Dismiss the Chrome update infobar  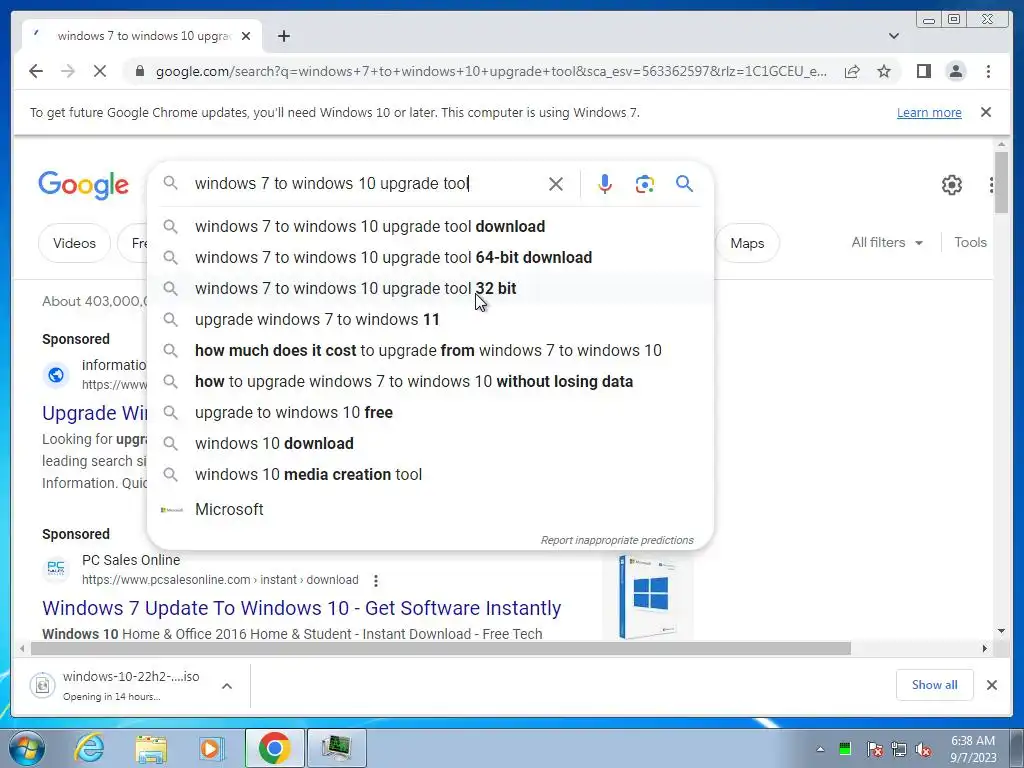point(985,112)
